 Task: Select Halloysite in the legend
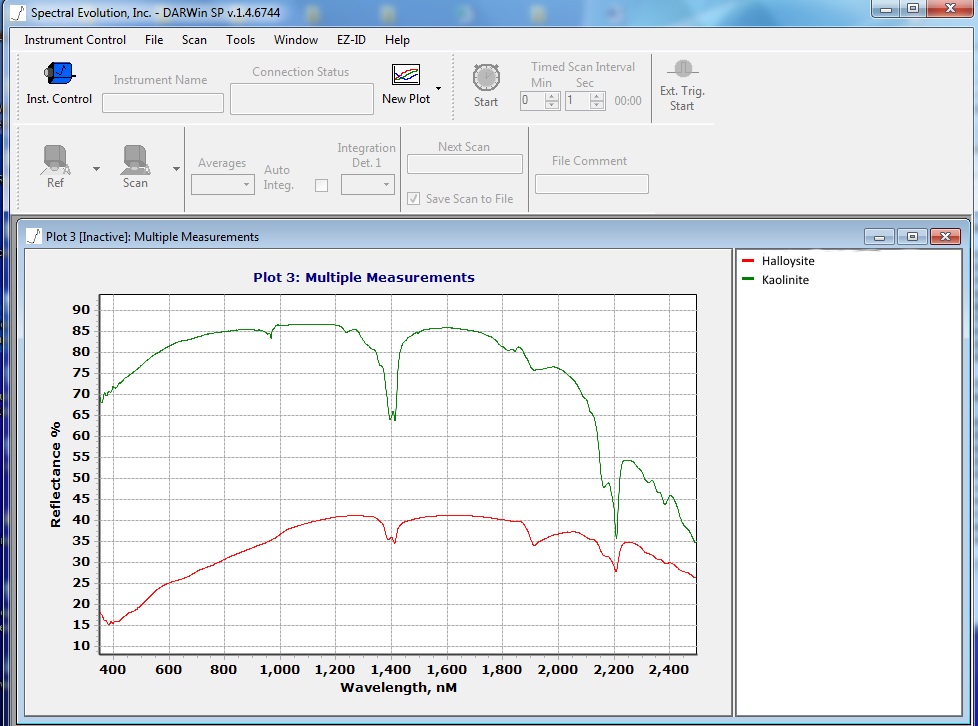pos(787,261)
